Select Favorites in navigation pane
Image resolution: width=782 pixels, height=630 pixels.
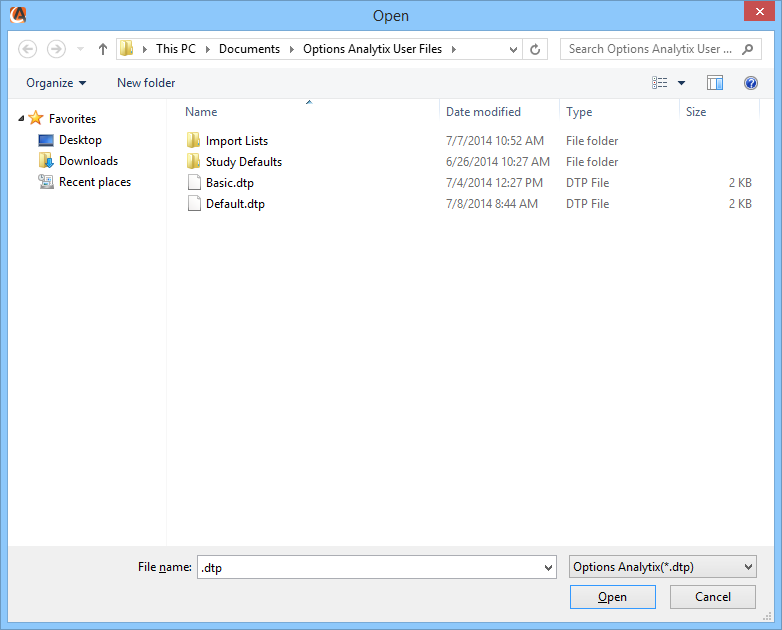(72, 119)
